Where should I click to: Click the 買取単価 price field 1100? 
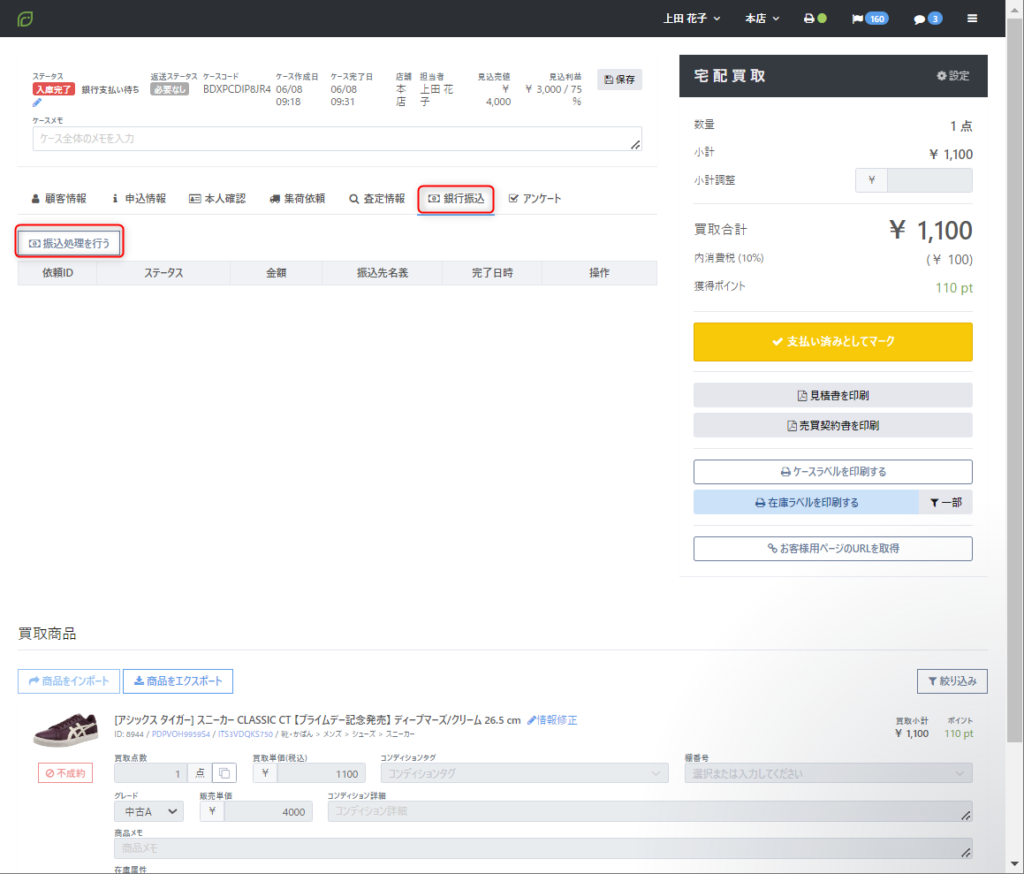click(321, 773)
